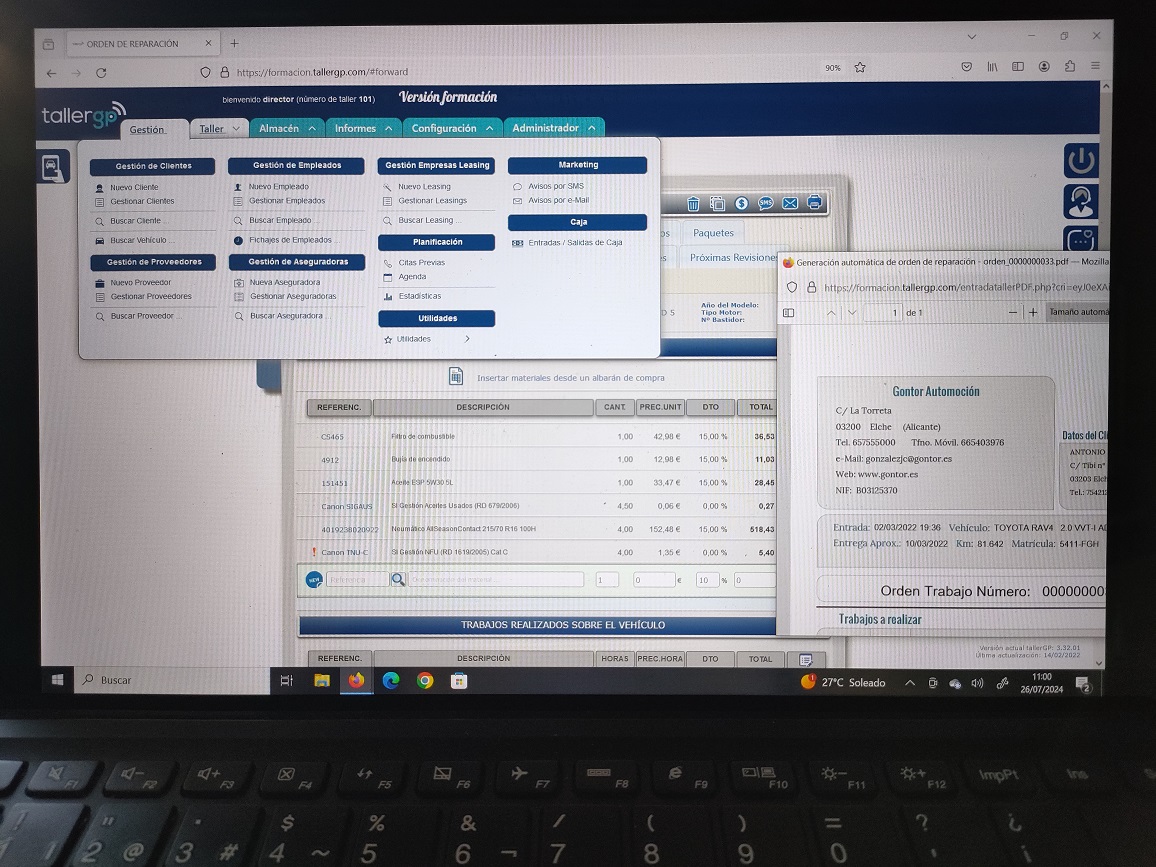Click PDF viewer zoom in plus button
The image size is (1156, 867).
(1033, 313)
